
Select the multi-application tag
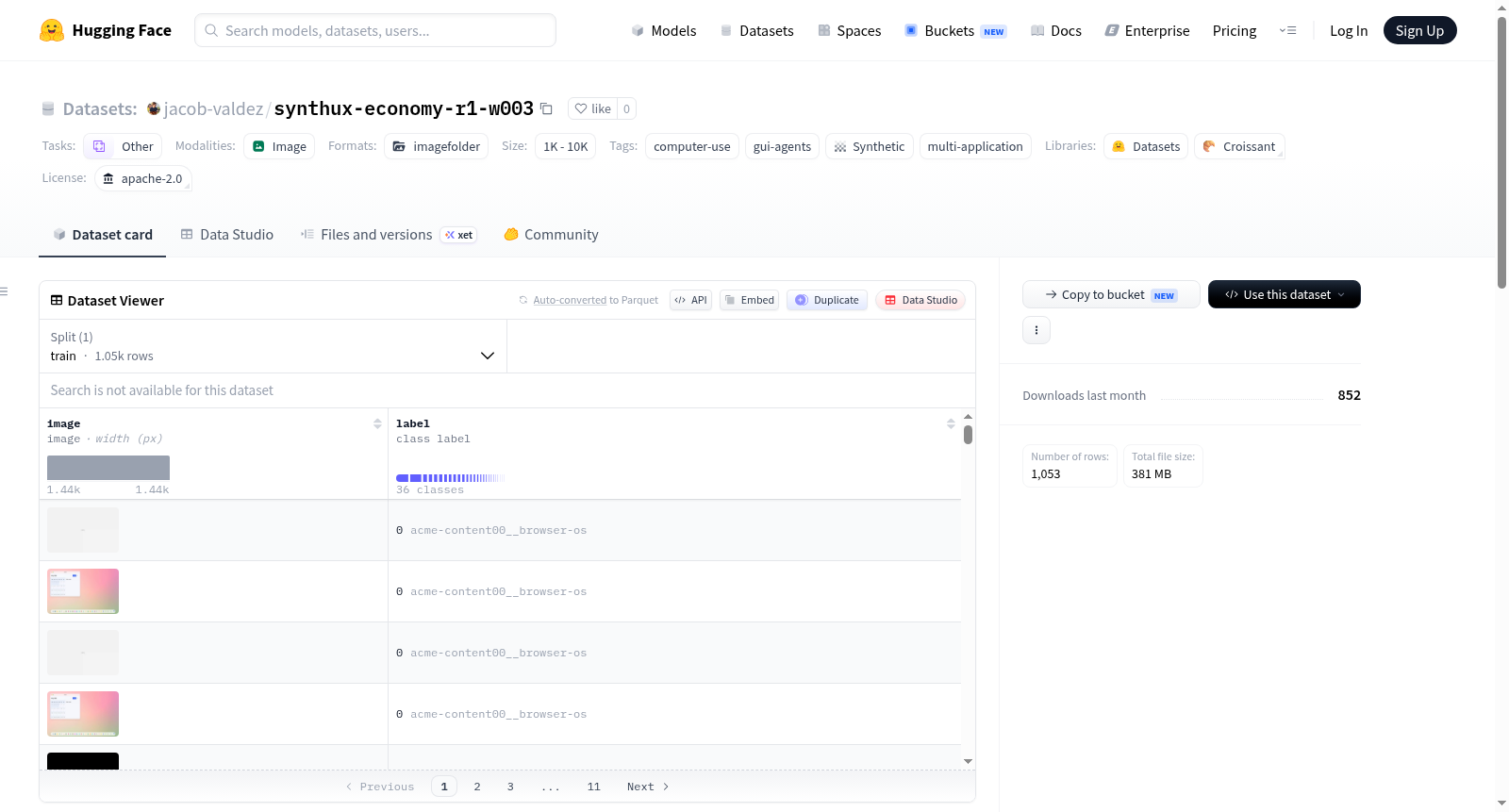975,146
